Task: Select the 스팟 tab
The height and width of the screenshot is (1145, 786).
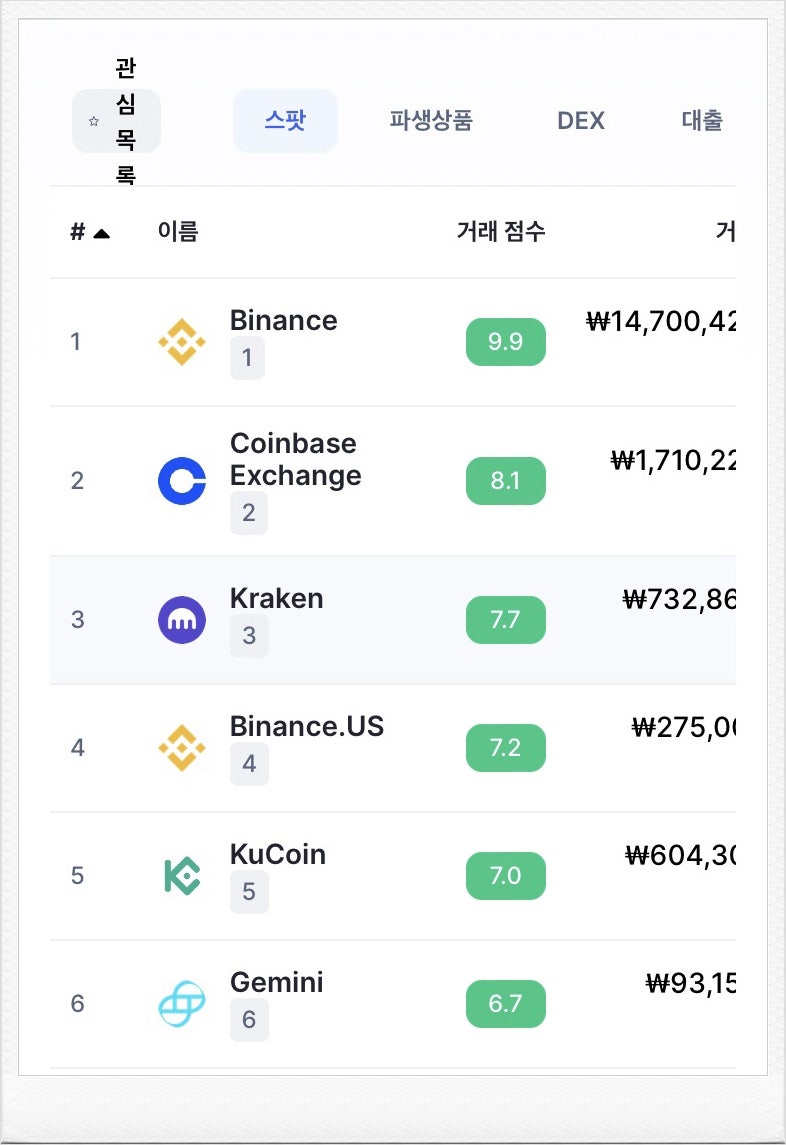Action: (x=285, y=121)
